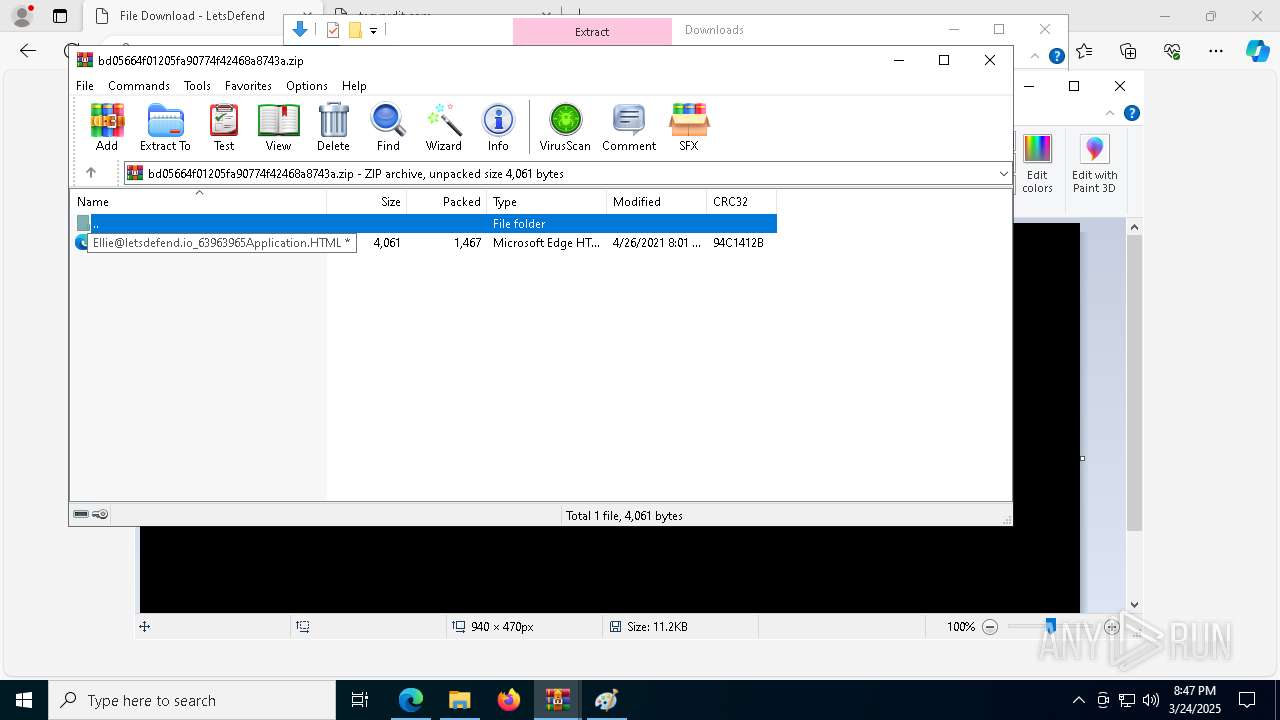
Task: Click zoom out minus button in Paint
Action: click(x=990, y=627)
